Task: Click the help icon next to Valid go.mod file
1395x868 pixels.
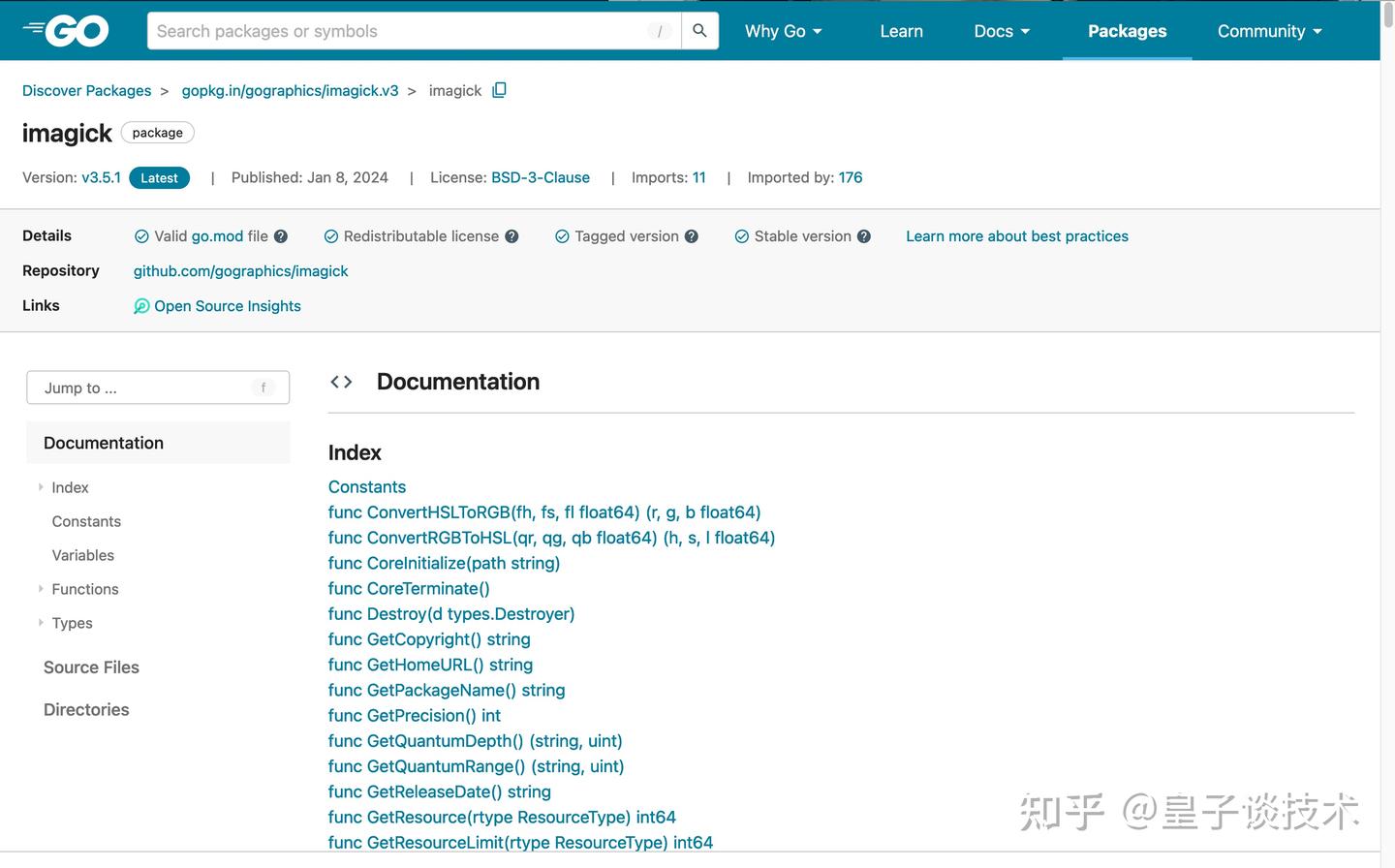Action: 280,235
